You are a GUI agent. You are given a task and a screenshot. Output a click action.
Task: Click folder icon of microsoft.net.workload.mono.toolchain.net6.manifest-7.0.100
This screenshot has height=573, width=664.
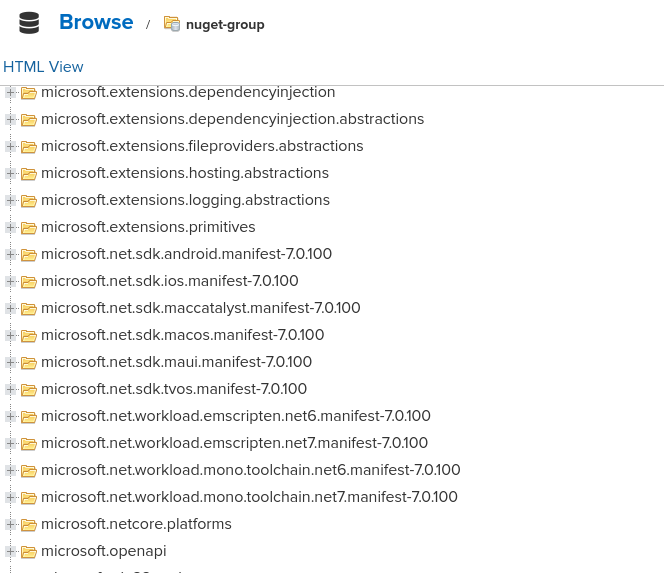click(29, 471)
